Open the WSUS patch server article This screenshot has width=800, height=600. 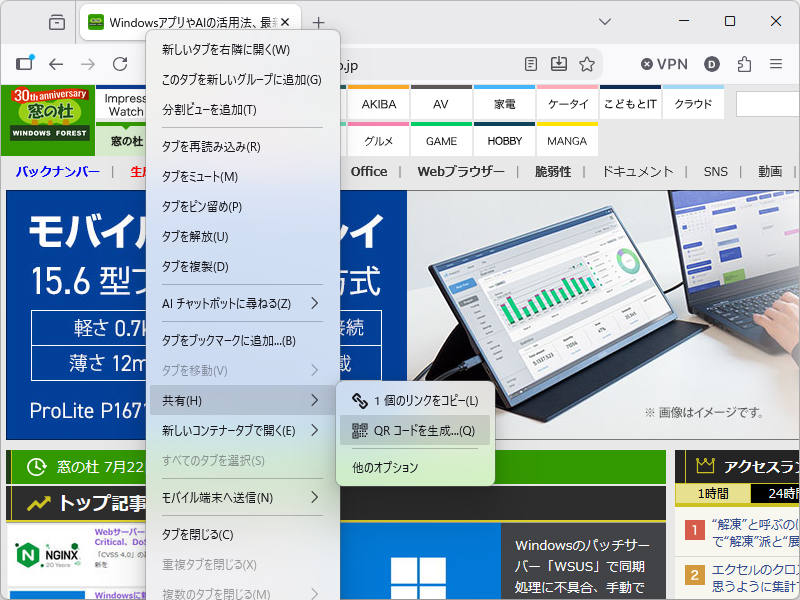(x=580, y=566)
